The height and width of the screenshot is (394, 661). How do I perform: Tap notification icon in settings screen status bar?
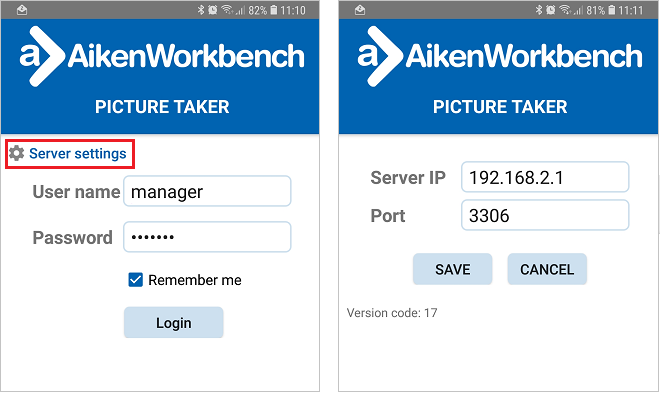360,10
